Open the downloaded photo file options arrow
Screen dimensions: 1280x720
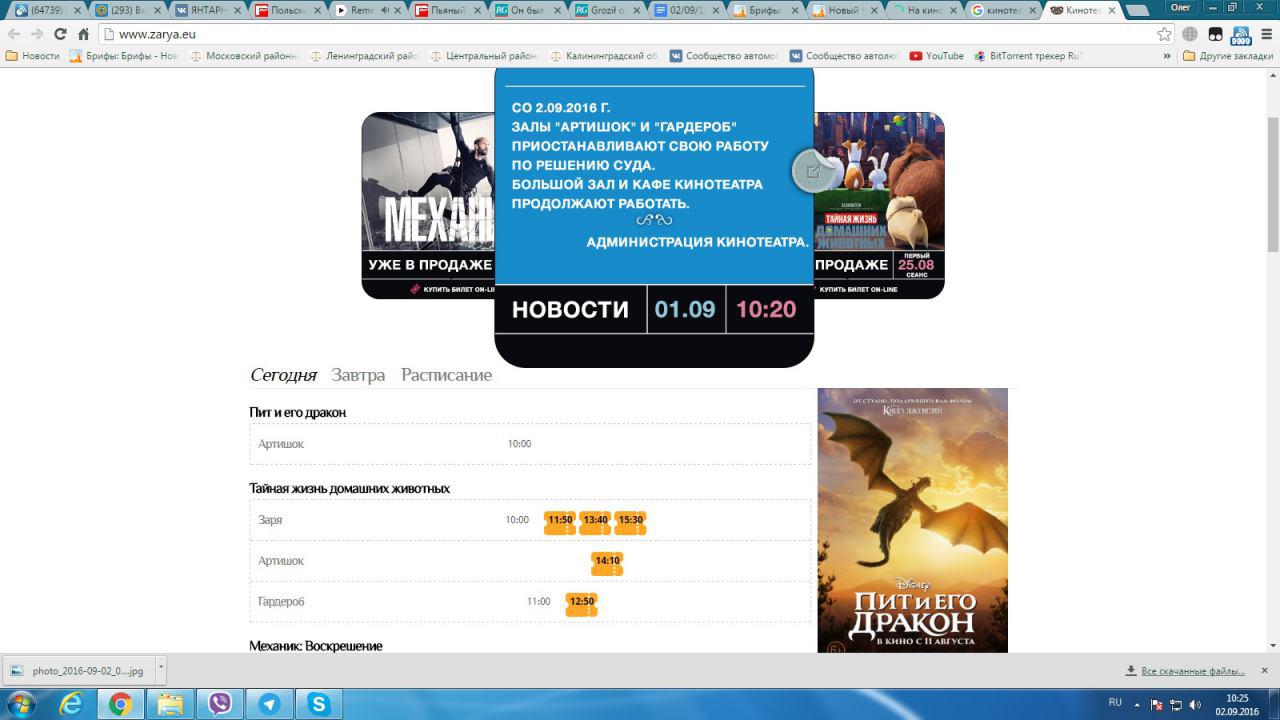point(161,668)
